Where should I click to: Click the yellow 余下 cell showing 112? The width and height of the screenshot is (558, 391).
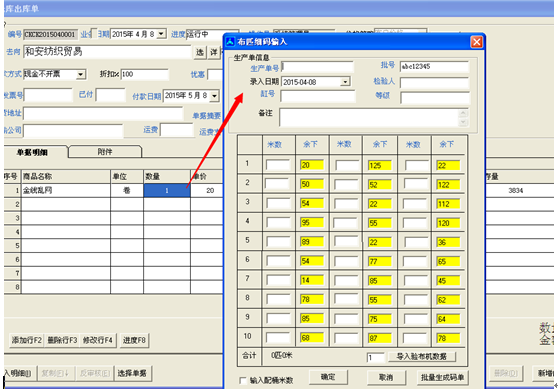[x=448, y=204]
